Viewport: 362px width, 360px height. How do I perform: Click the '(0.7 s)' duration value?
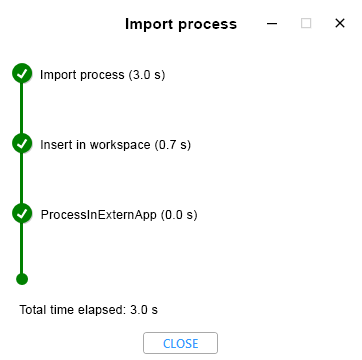pyautogui.click(x=173, y=145)
